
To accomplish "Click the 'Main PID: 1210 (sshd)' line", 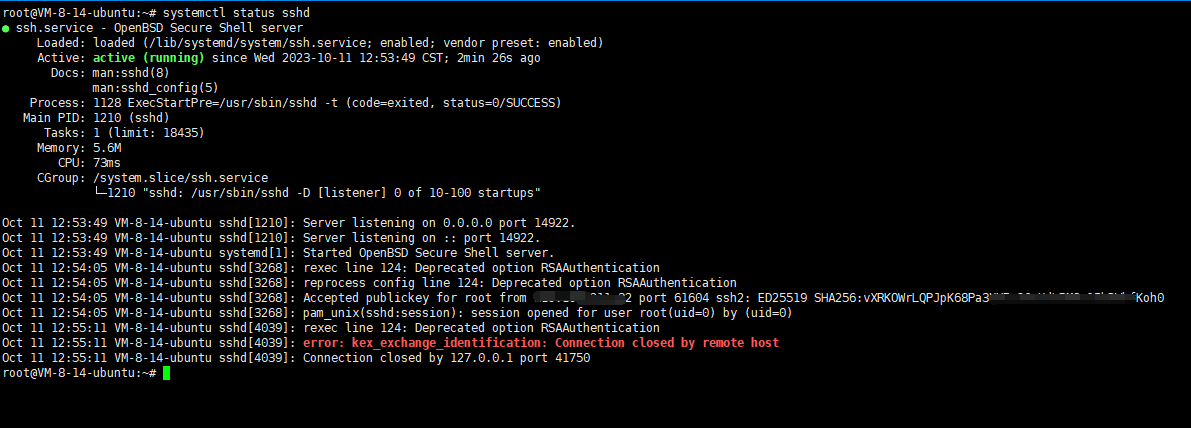I will pos(96,118).
